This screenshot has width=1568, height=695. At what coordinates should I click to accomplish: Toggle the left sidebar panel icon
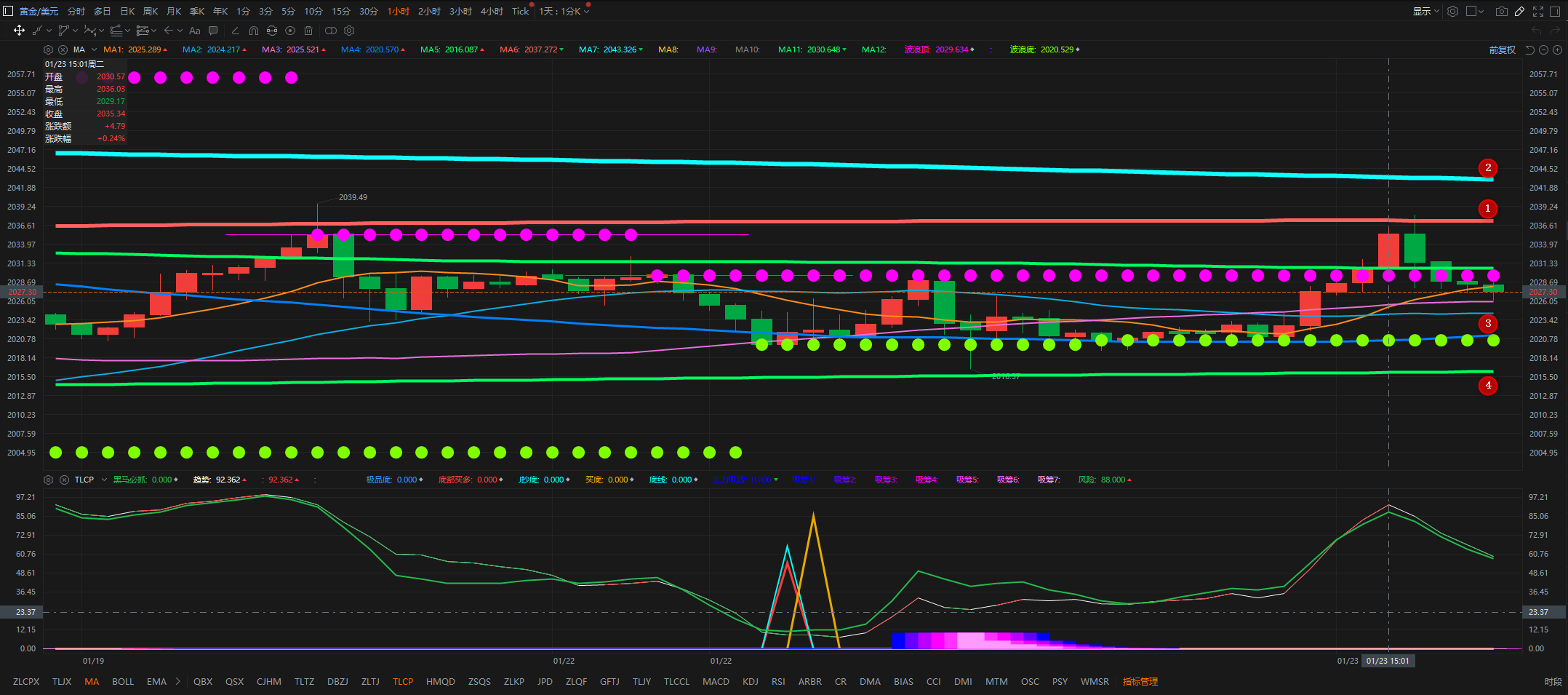(x=8, y=11)
